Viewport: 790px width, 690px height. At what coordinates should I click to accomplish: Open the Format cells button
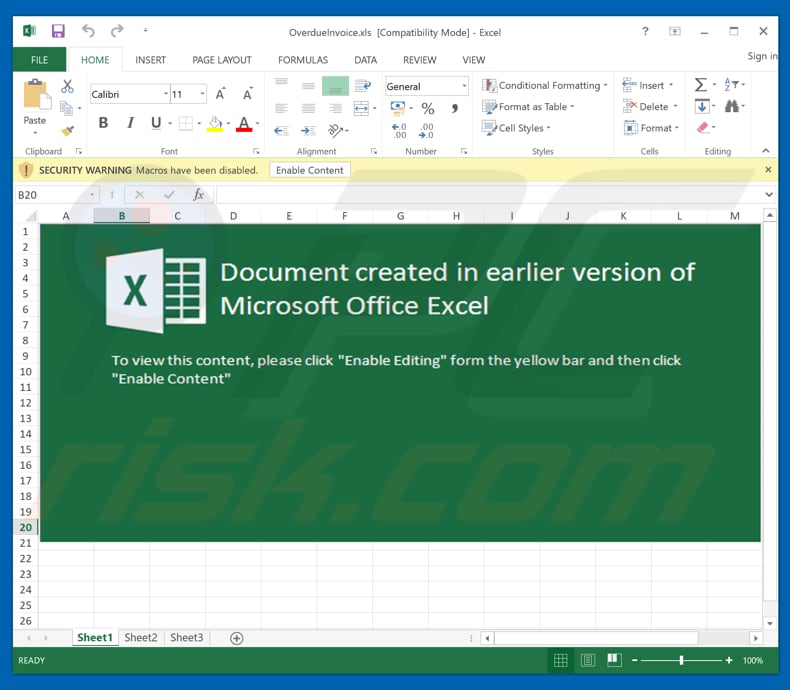pos(651,128)
